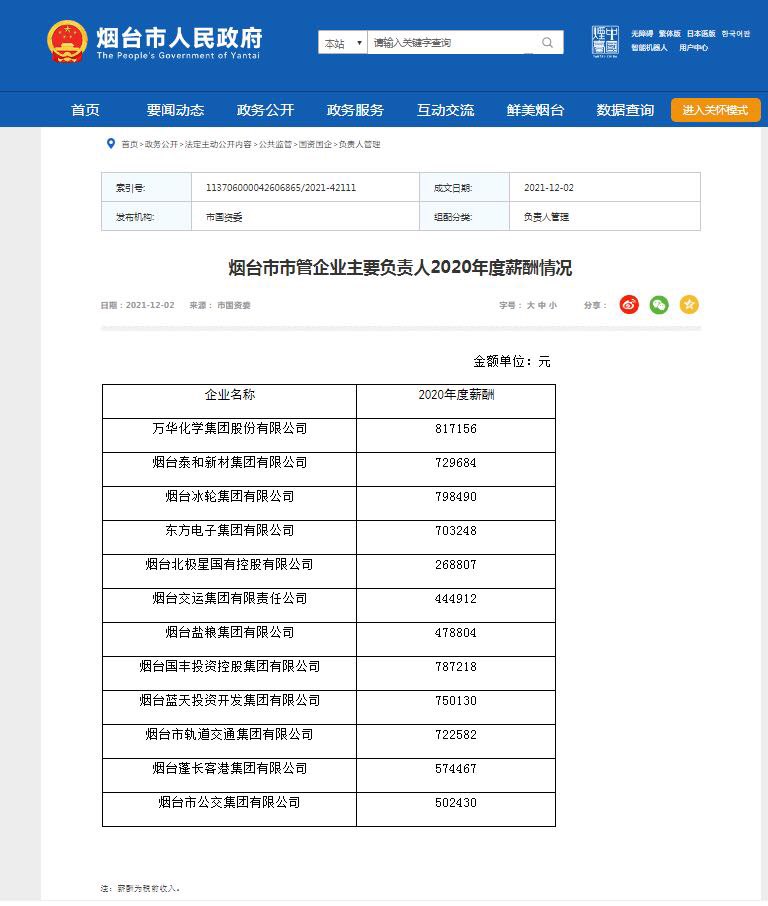Click the 成文日期 value 2021-12-02
This screenshot has height=906, width=768.
point(549,188)
